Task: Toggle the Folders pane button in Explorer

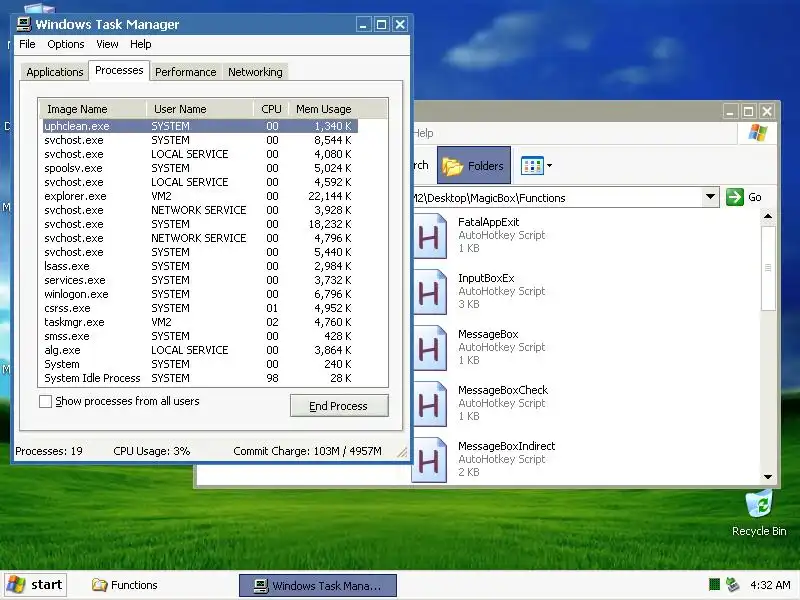Action: point(473,165)
